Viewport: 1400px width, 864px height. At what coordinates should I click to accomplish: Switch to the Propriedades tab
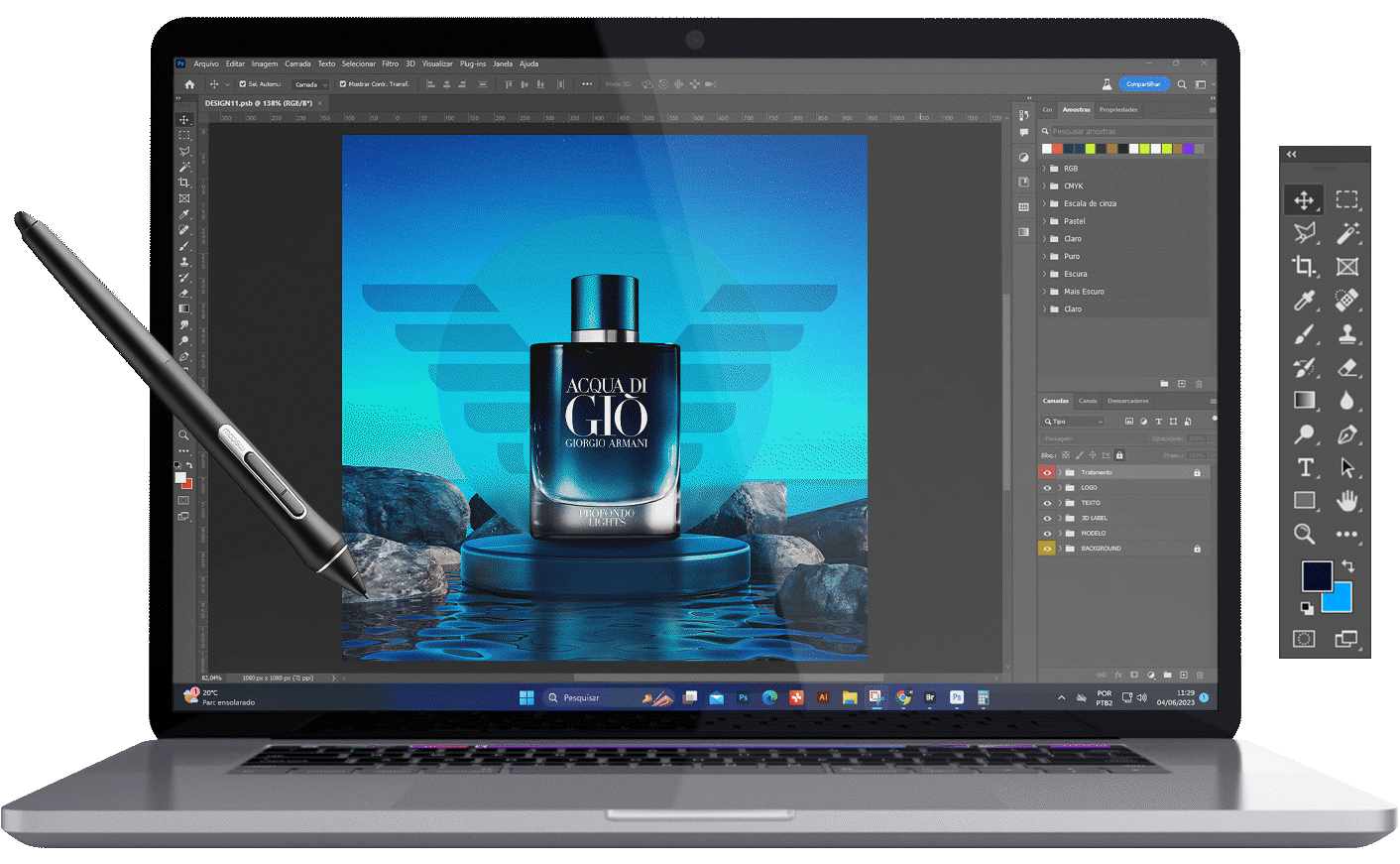click(1118, 110)
